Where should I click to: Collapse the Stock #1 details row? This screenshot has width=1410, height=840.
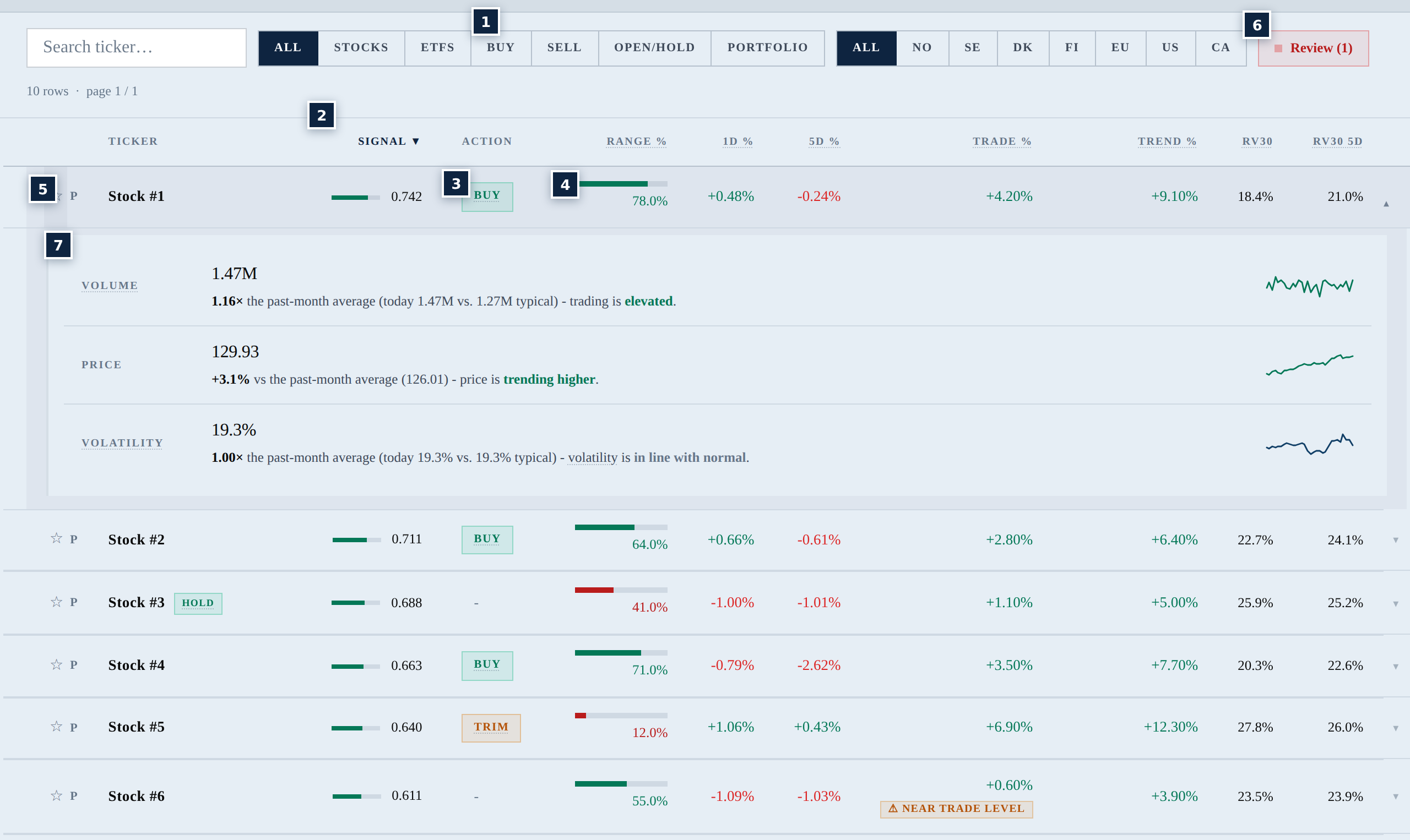[x=1386, y=204]
